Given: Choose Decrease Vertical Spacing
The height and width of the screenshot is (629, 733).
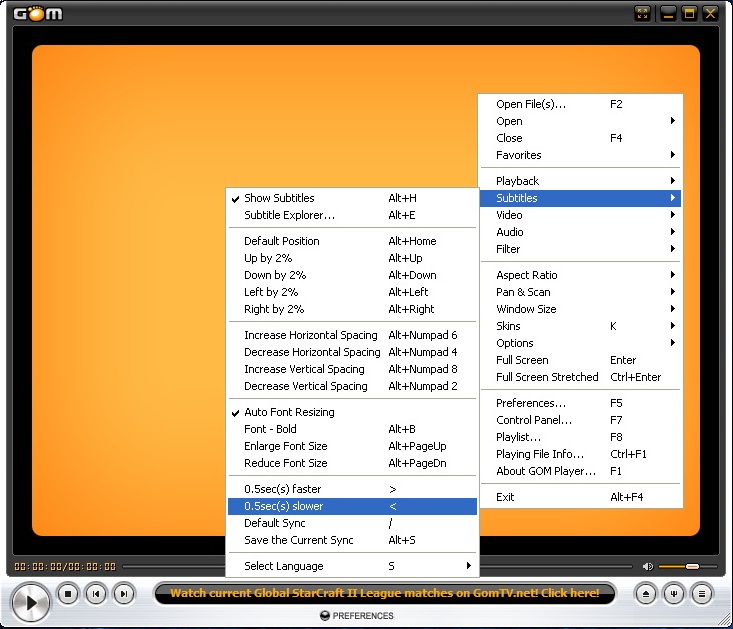Looking at the screenshot, I should click(352, 386).
